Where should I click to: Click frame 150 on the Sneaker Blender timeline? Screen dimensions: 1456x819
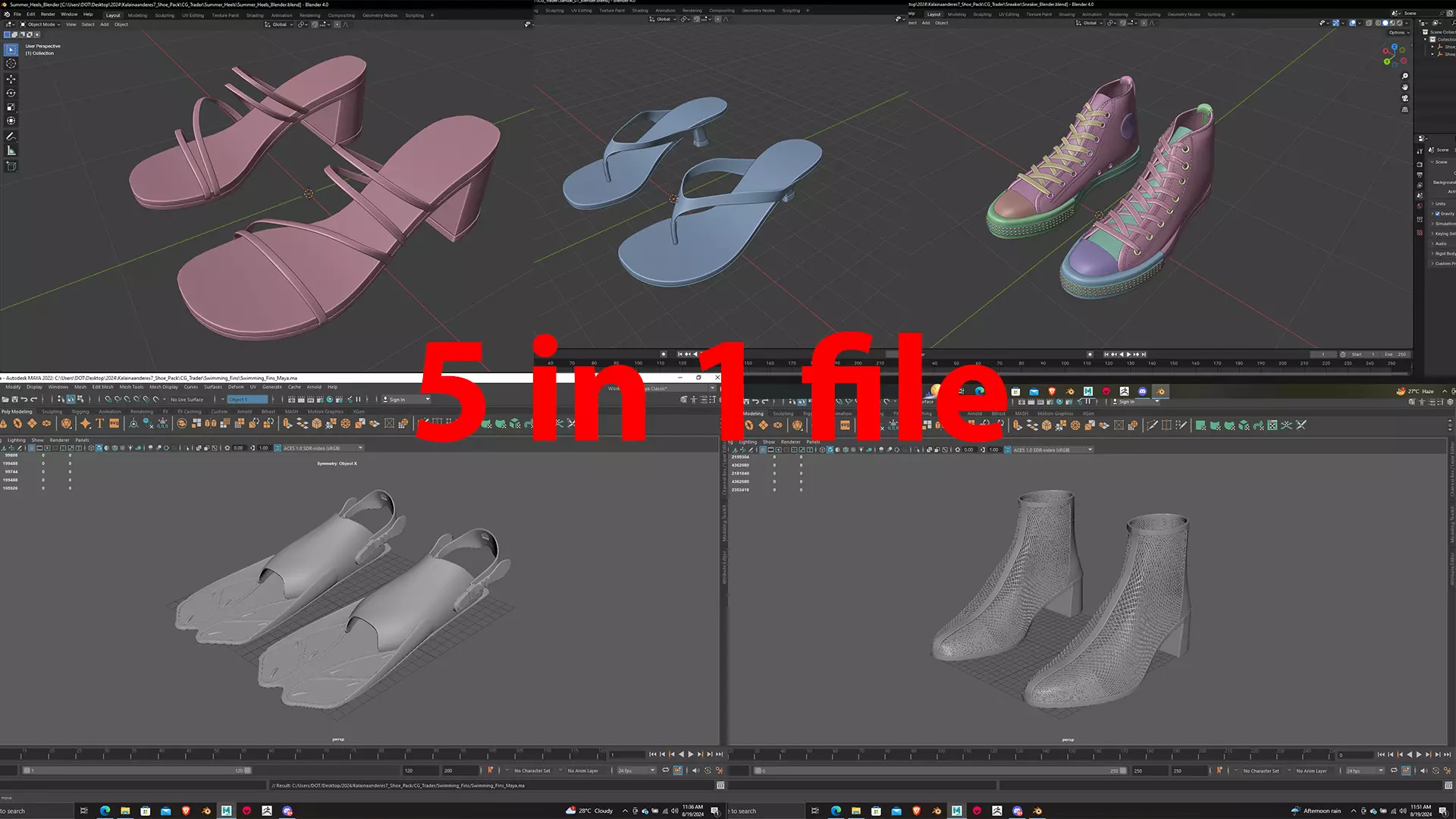click(1173, 363)
